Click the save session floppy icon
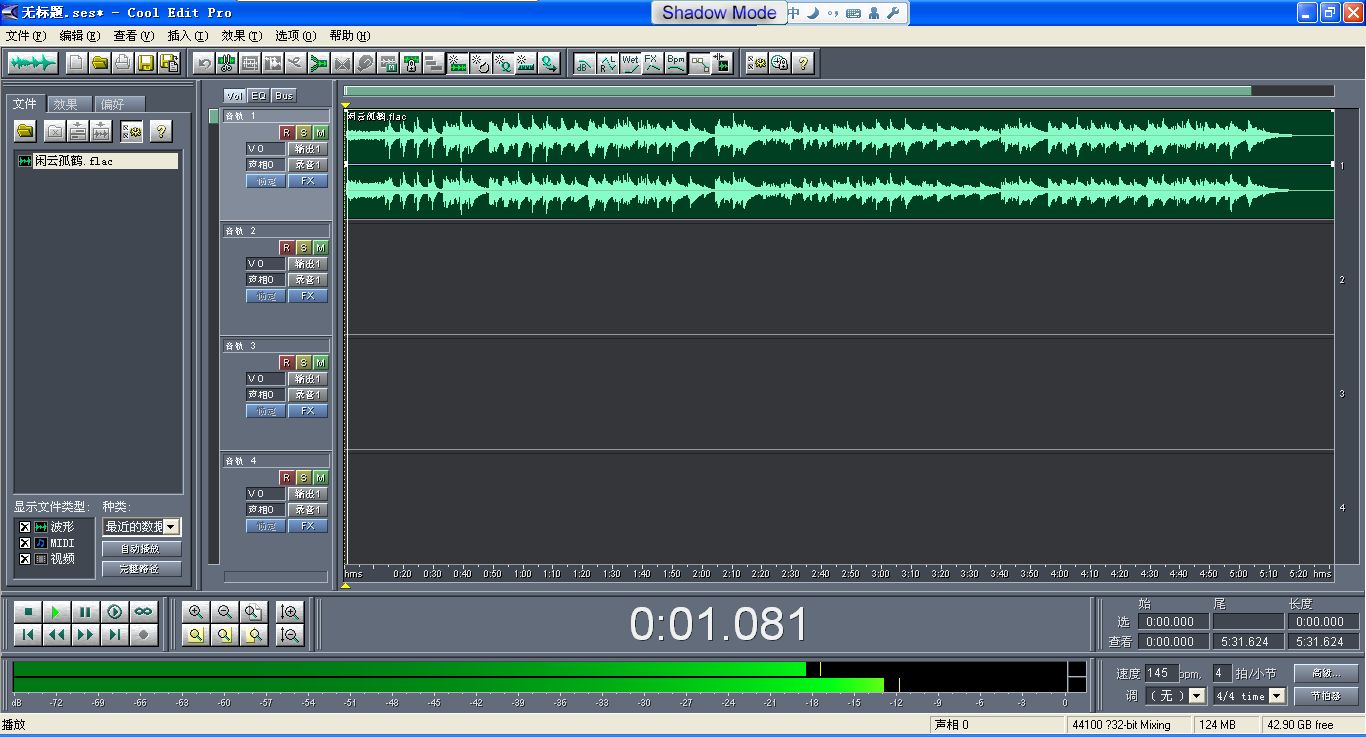 click(x=146, y=63)
